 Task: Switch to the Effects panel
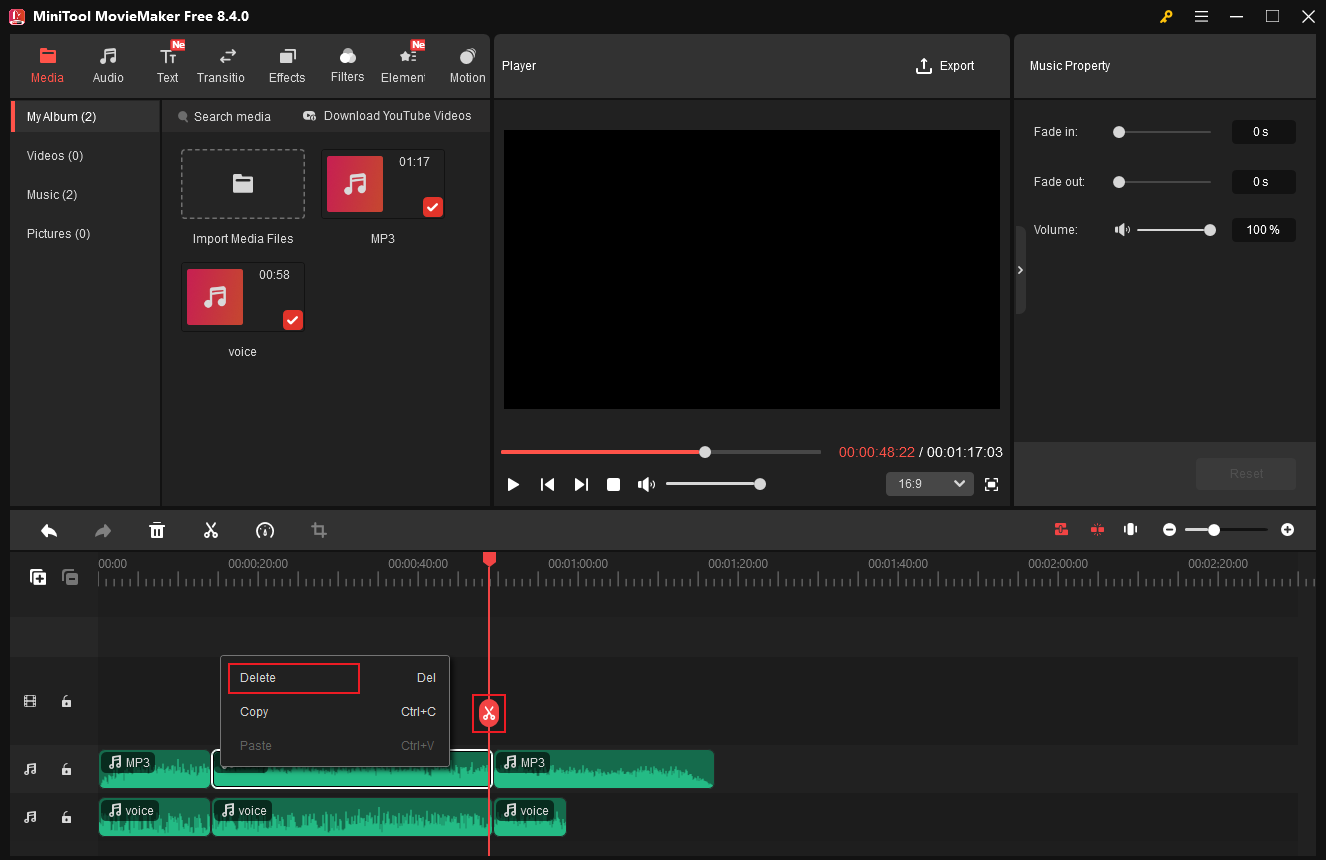287,63
